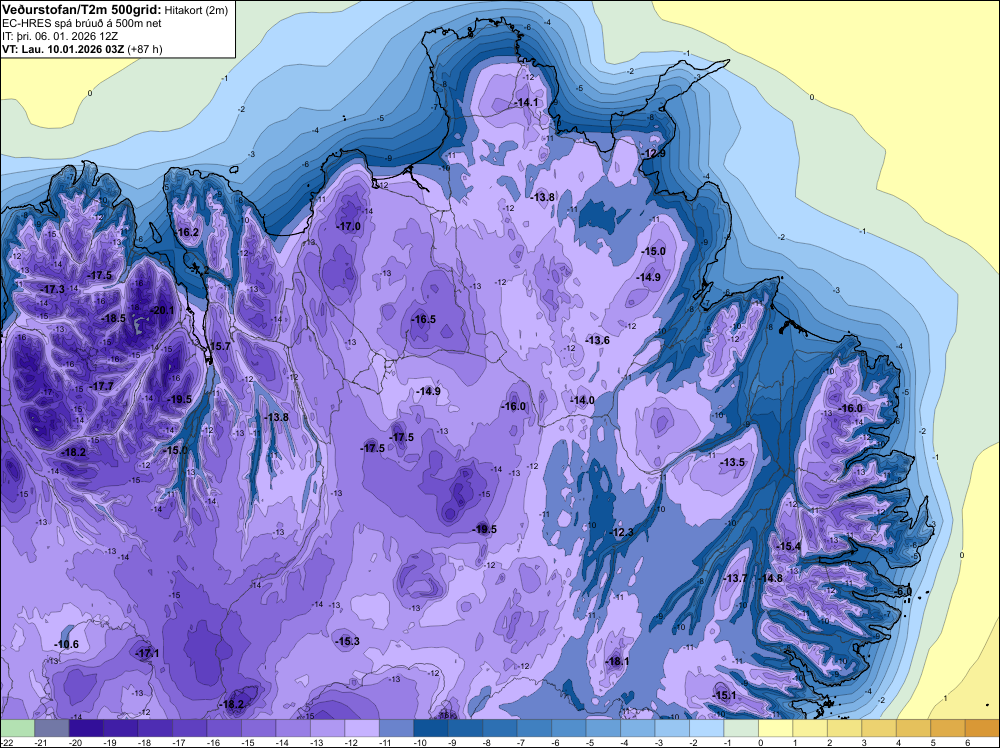Click the -15.3 temperature label

point(348,642)
